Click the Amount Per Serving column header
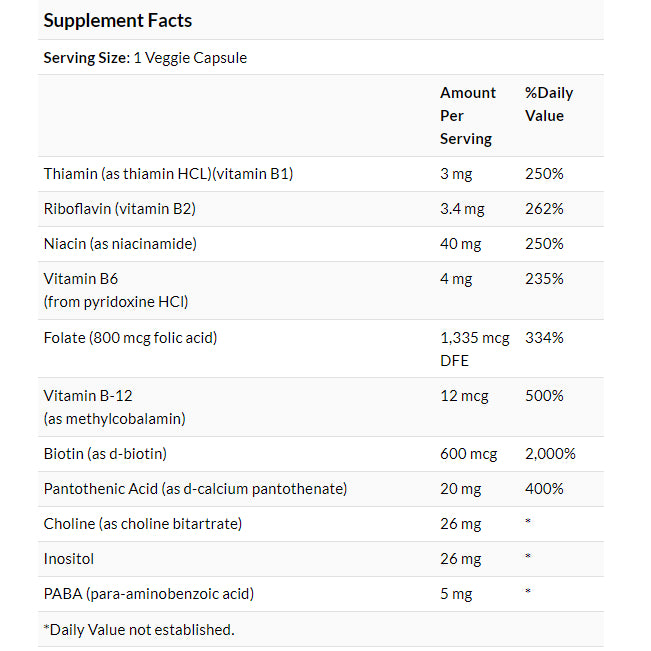 click(467, 116)
